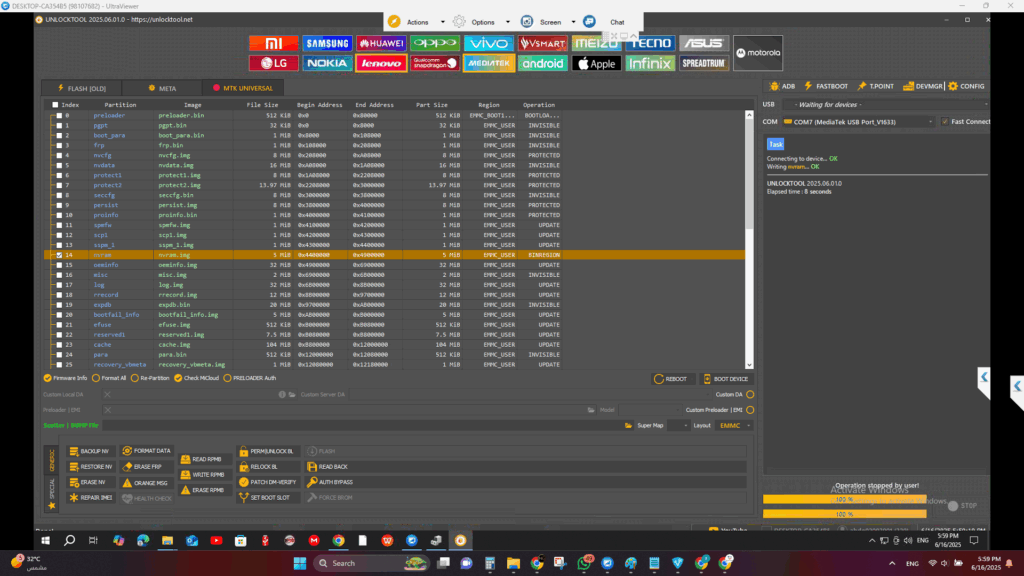
Task: Check the preloader partition row checkbox
Action: pyautogui.click(x=59, y=116)
